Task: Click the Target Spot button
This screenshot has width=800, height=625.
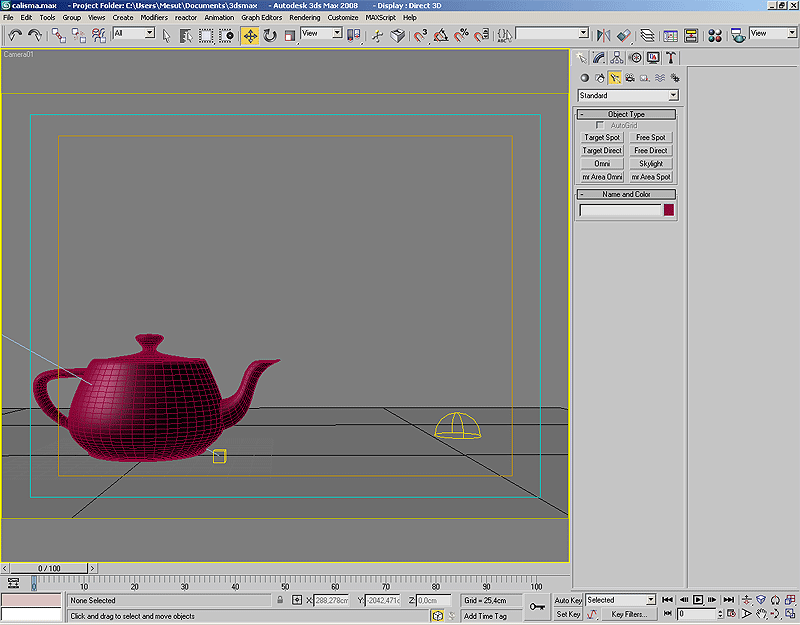Action: click(x=602, y=137)
